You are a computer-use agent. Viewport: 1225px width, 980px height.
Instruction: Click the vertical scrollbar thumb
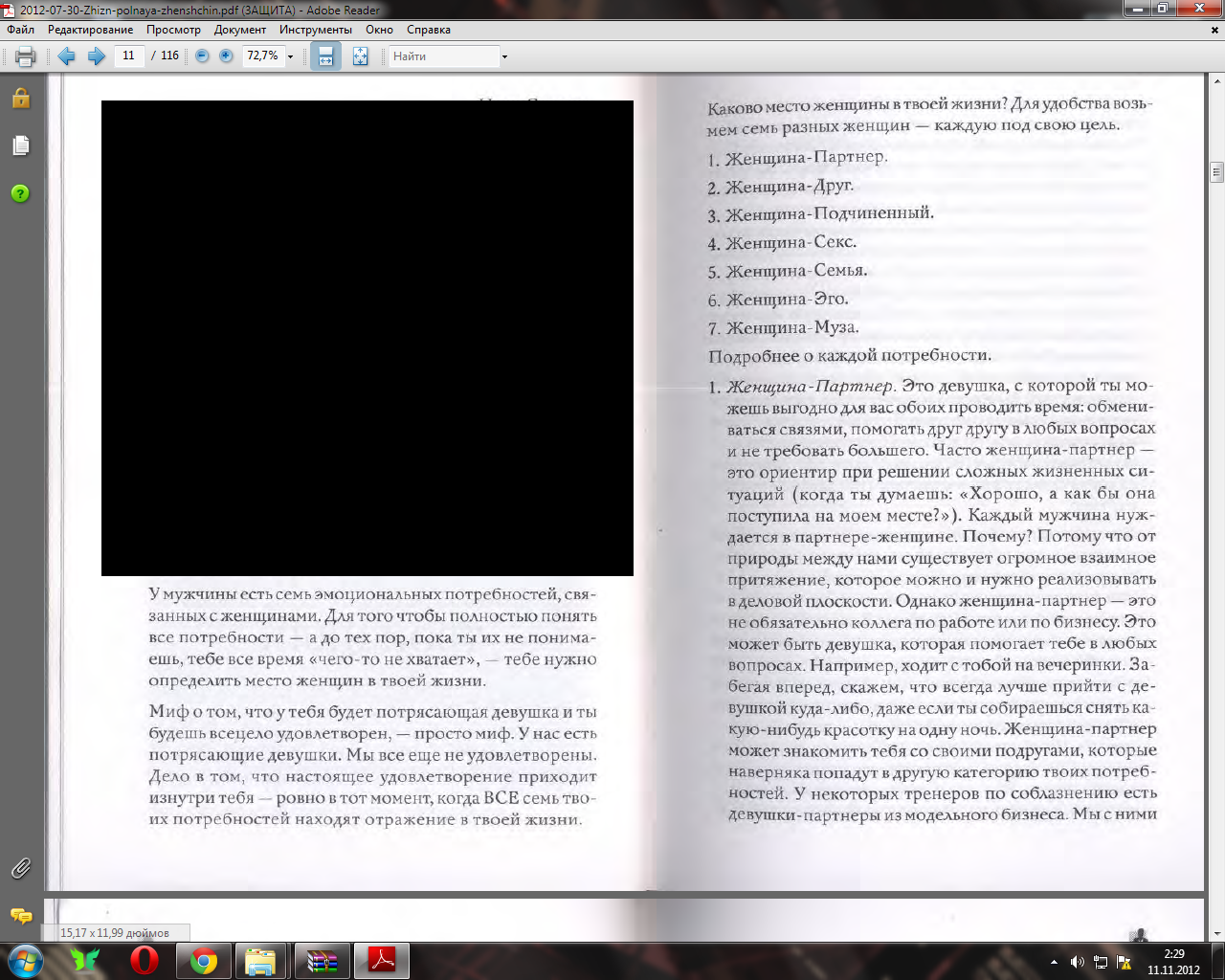pyautogui.click(x=1216, y=172)
